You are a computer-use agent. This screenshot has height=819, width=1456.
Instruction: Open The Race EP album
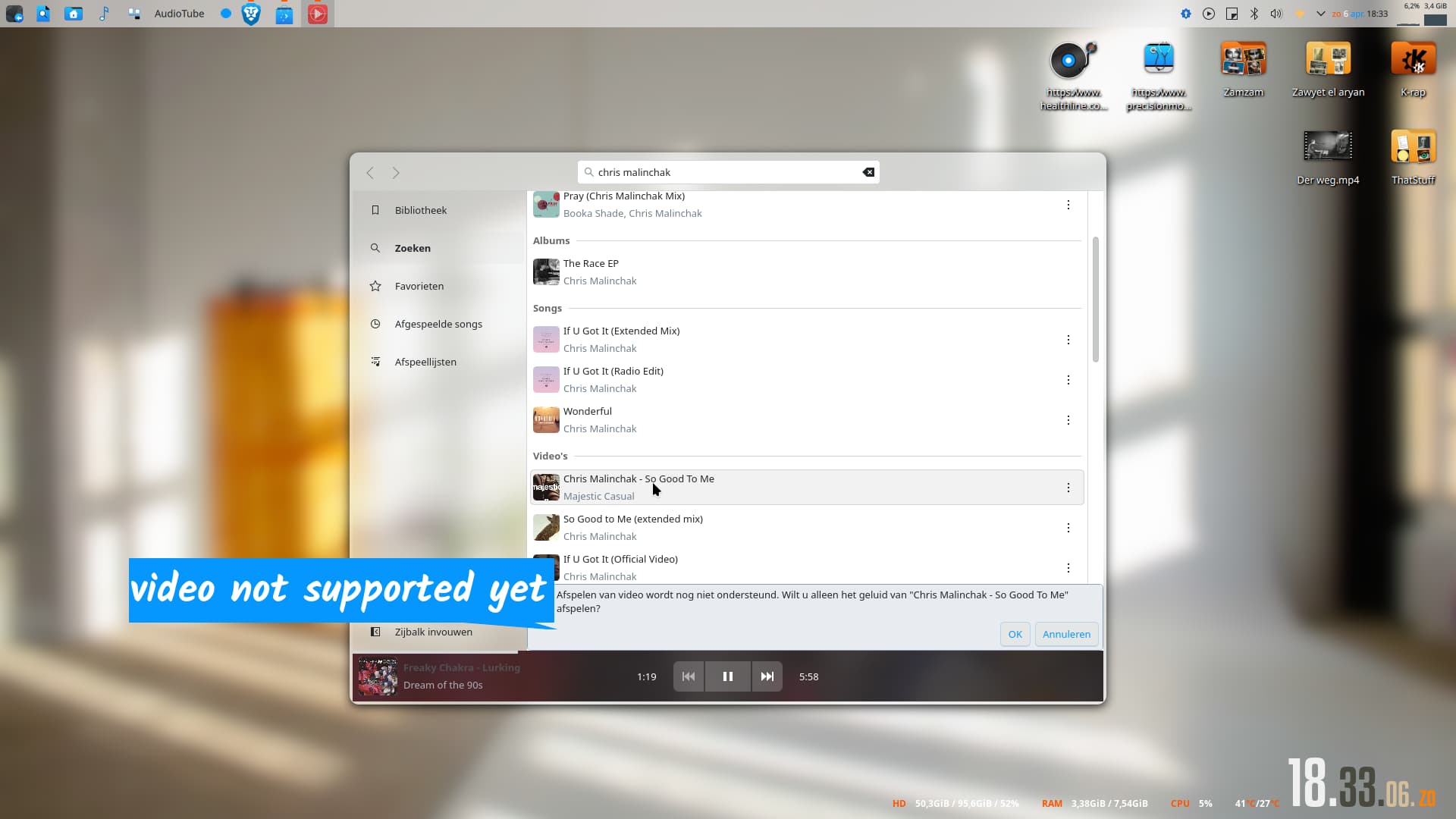pos(807,271)
